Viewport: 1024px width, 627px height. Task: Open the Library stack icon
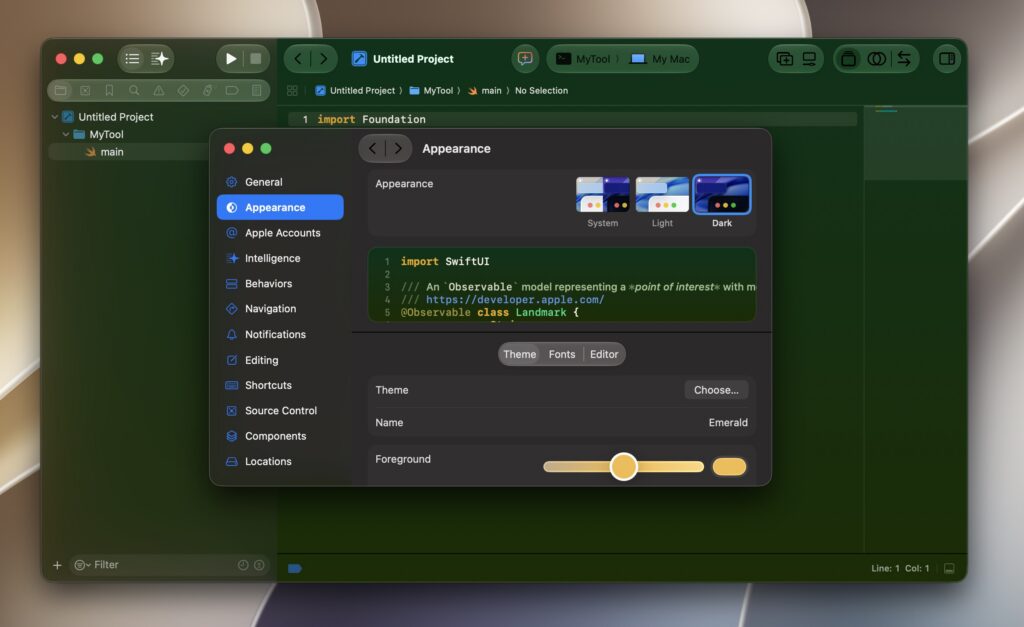coord(848,59)
